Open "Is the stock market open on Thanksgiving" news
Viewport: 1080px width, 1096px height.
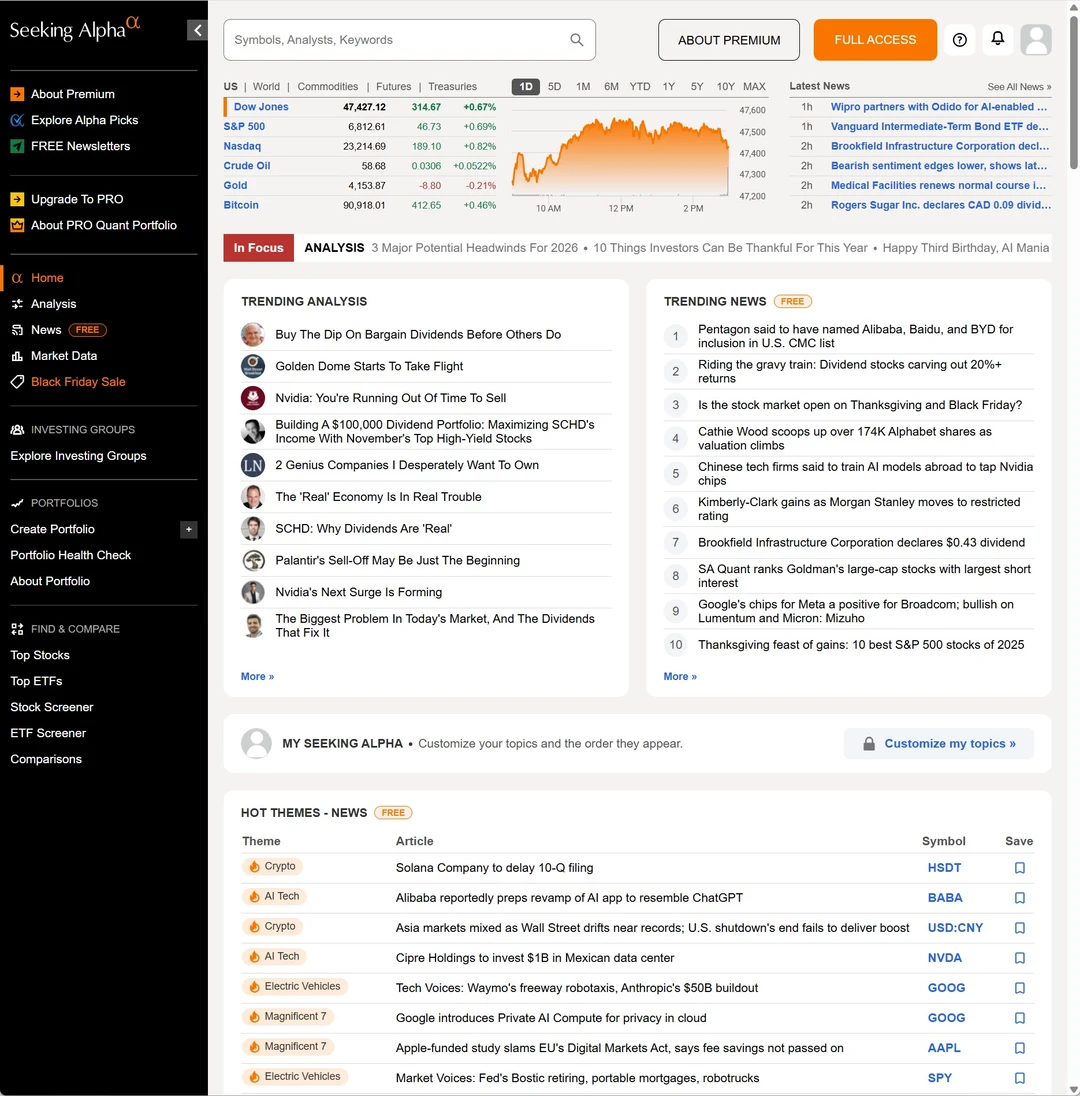(860, 405)
